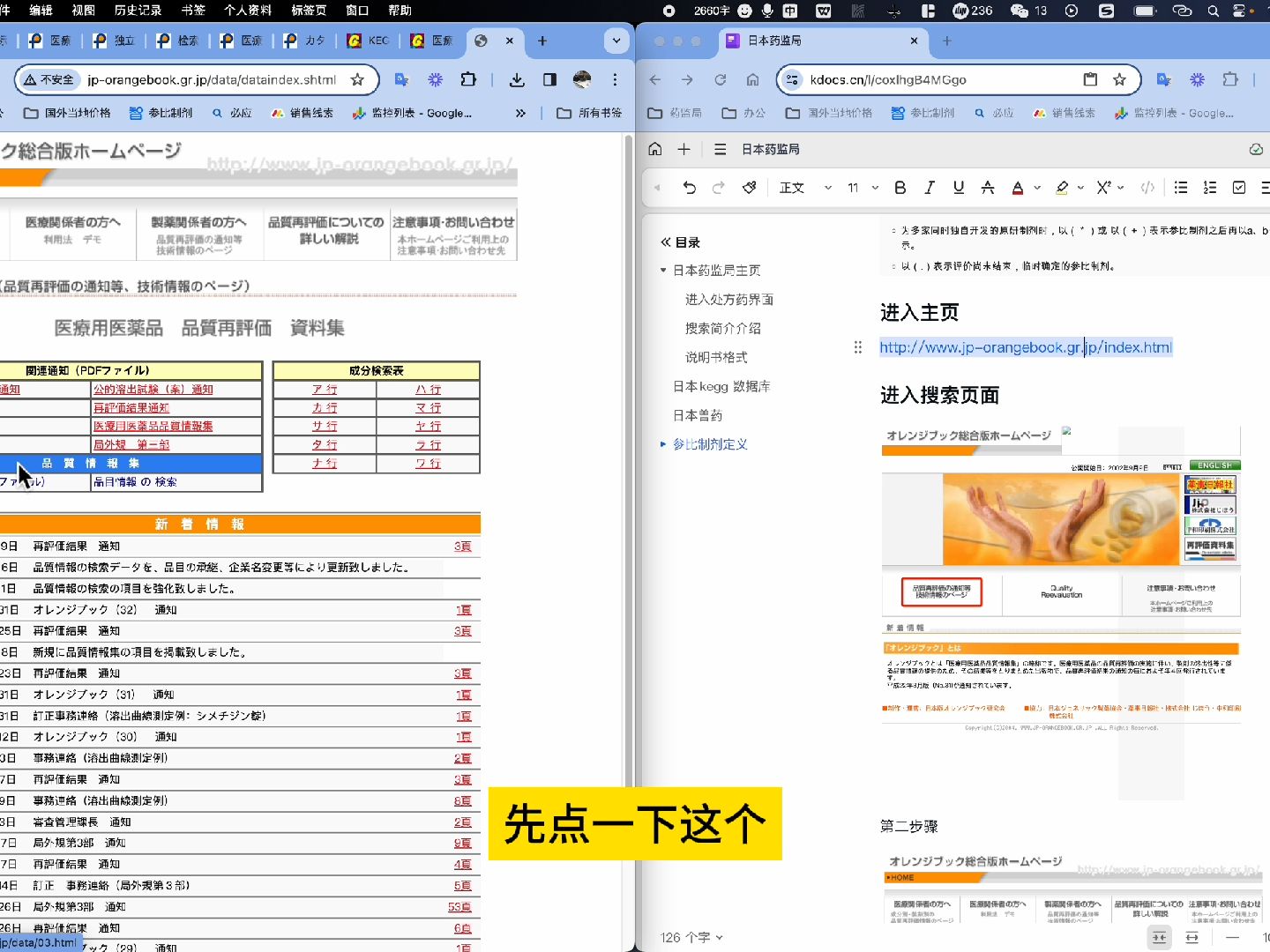
Task: Toggle the side panel in left browser
Action: pyautogui.click(x=549, y=79)
